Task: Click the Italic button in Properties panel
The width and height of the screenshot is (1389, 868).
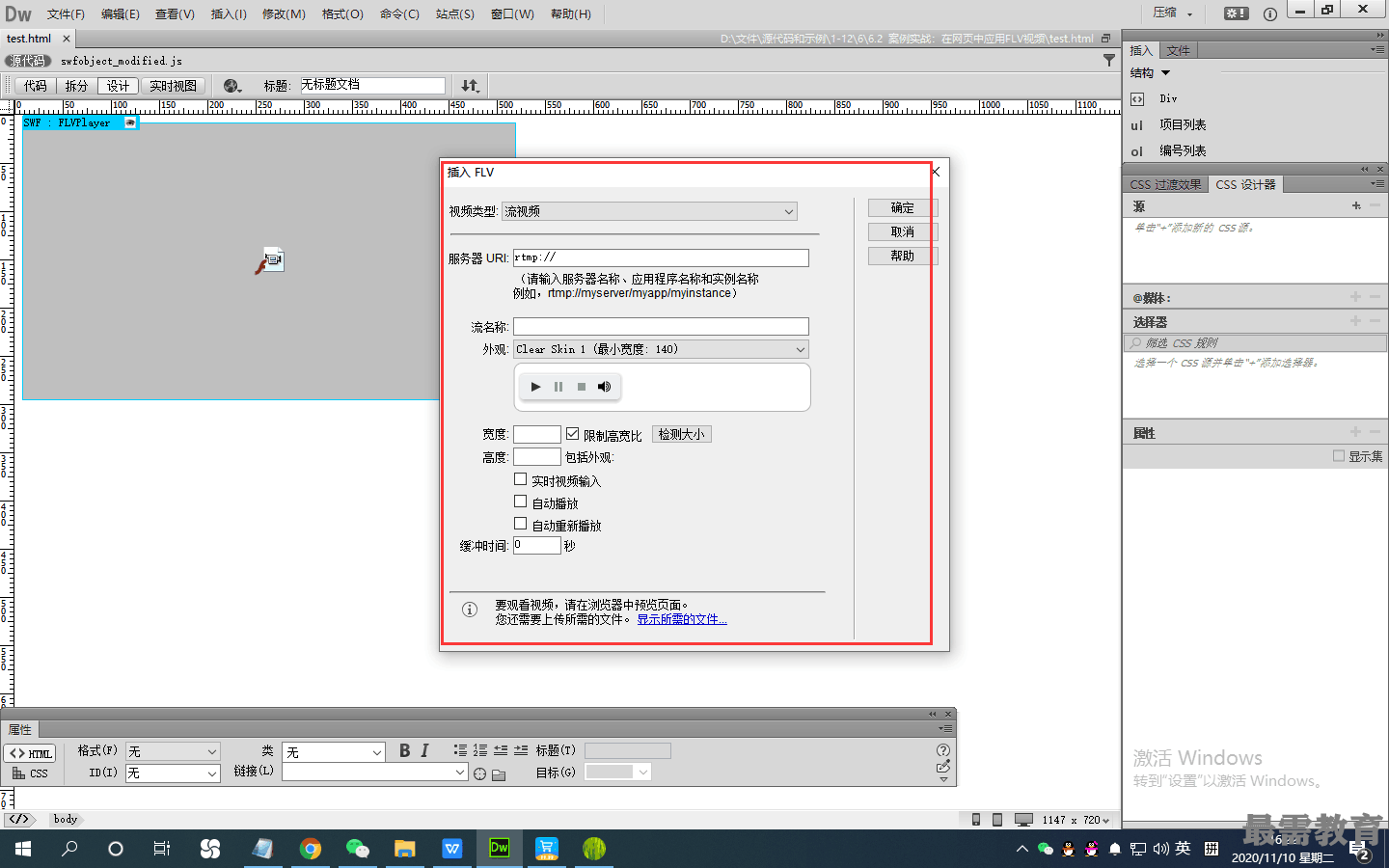Action: 424,750
